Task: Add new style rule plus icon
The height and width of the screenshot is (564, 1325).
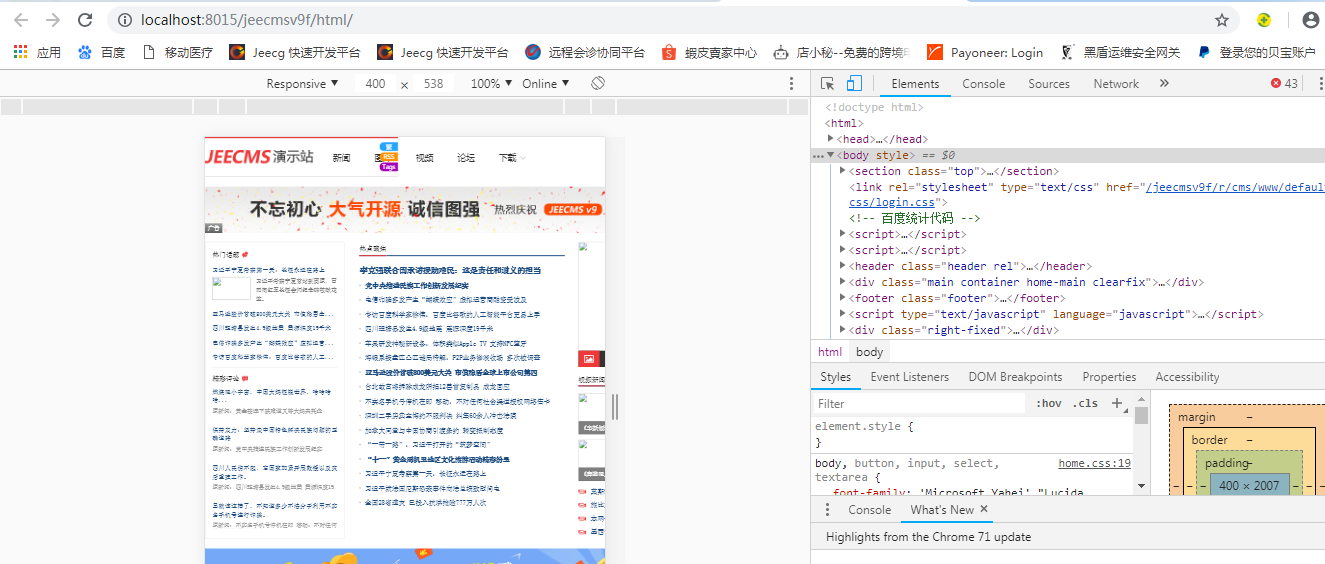Action: [x=1117, y=403]
